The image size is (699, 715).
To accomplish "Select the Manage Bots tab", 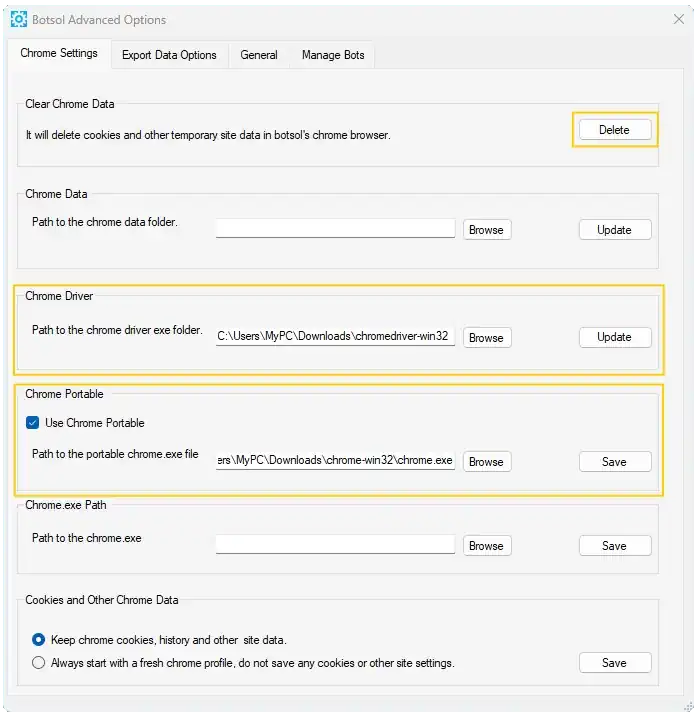I will click(x=333, y=55).
